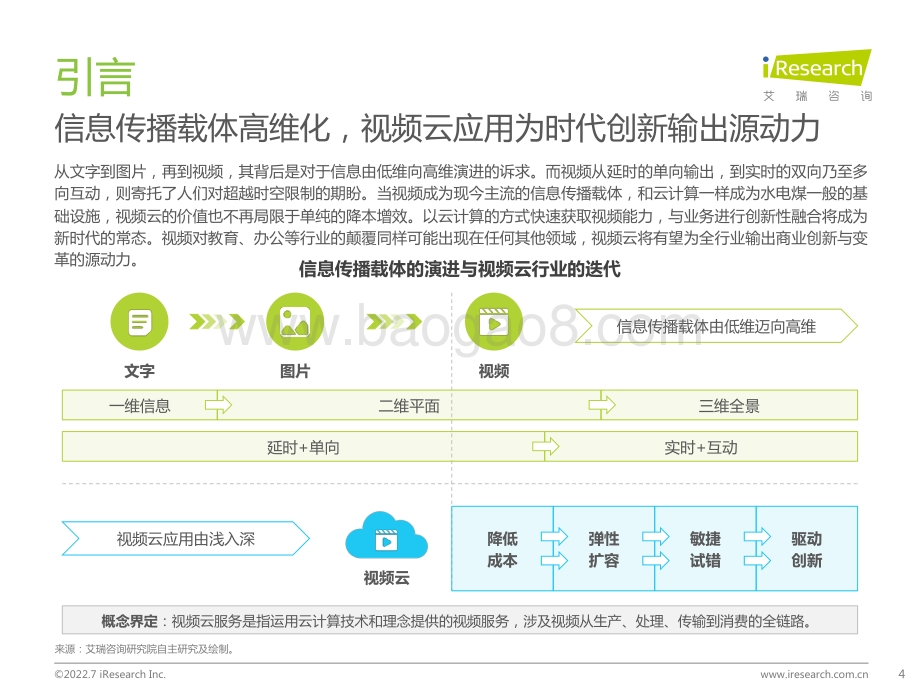Screen dimensions: 920x690
Task: Click the 二维平面 cell
Action: 409,405
